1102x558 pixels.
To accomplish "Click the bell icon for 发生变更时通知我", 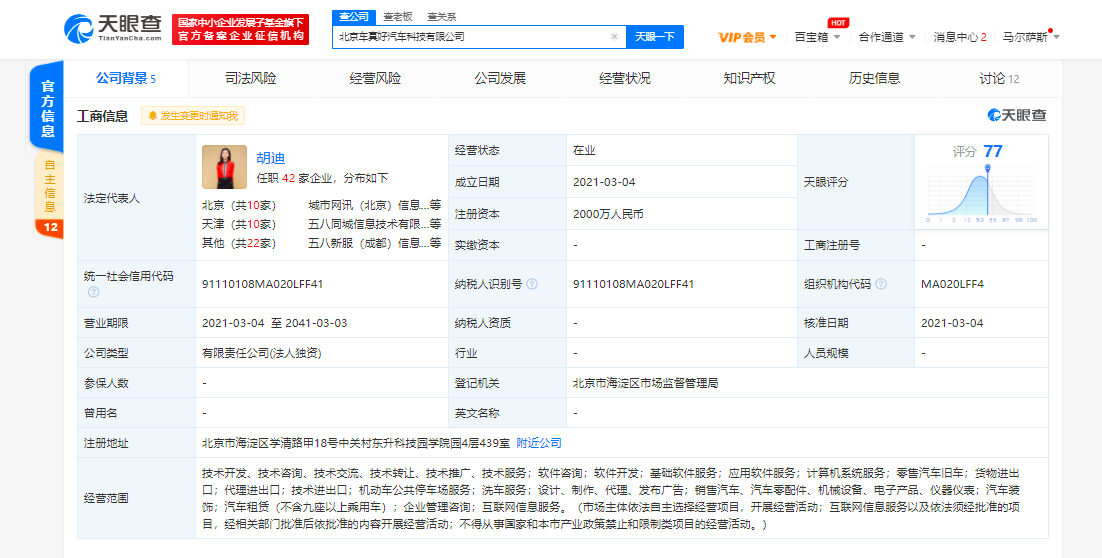I will pos(153,116).
